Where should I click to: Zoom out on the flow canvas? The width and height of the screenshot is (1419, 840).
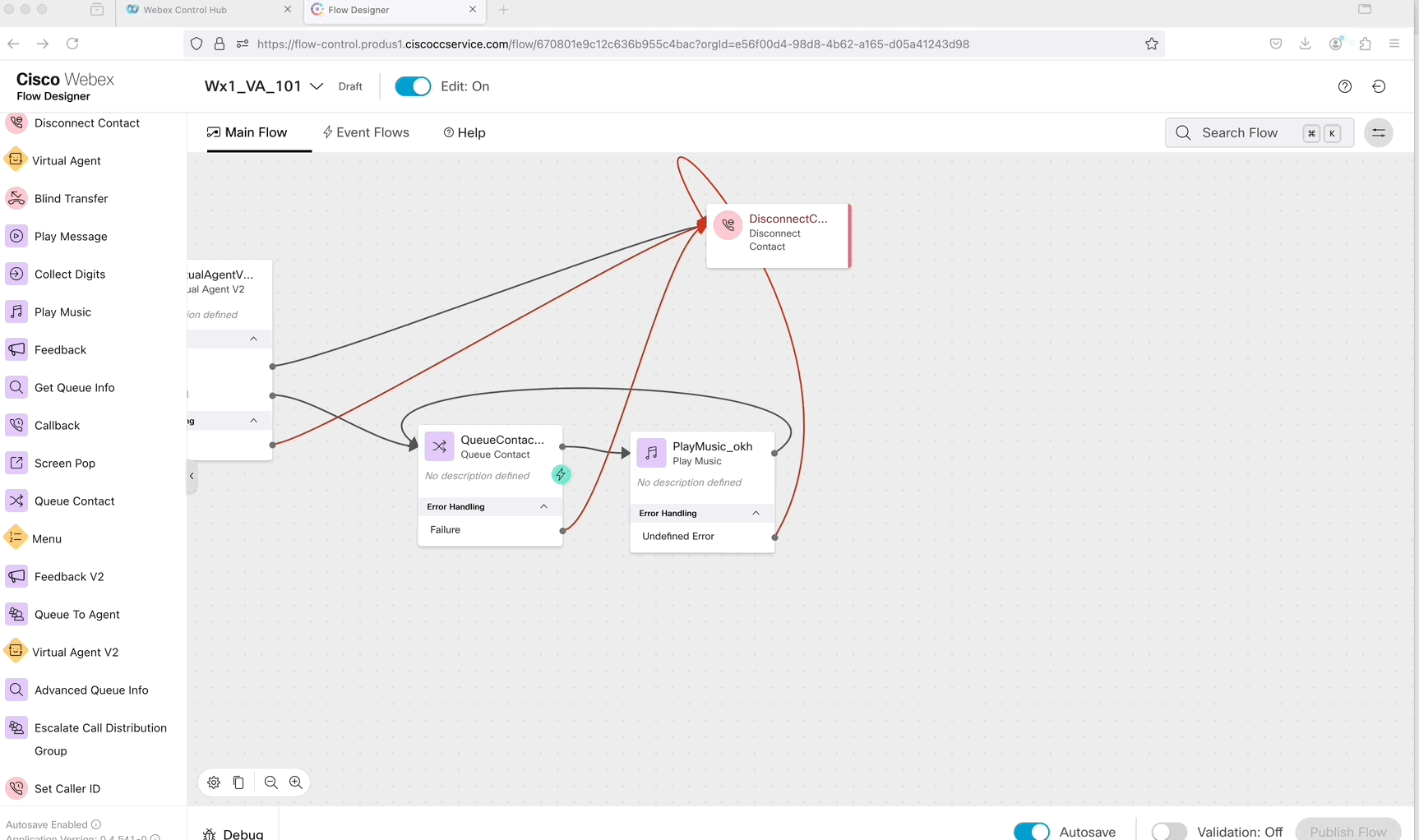[271, 782]
